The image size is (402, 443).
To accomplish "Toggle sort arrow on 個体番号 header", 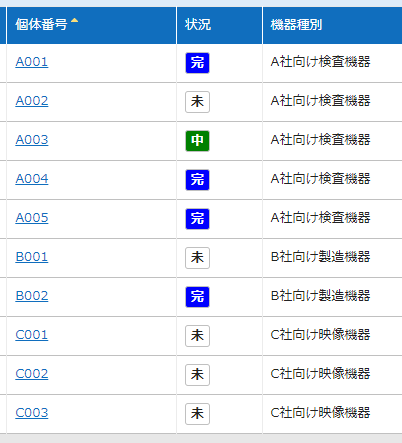I will click(74, 21).
